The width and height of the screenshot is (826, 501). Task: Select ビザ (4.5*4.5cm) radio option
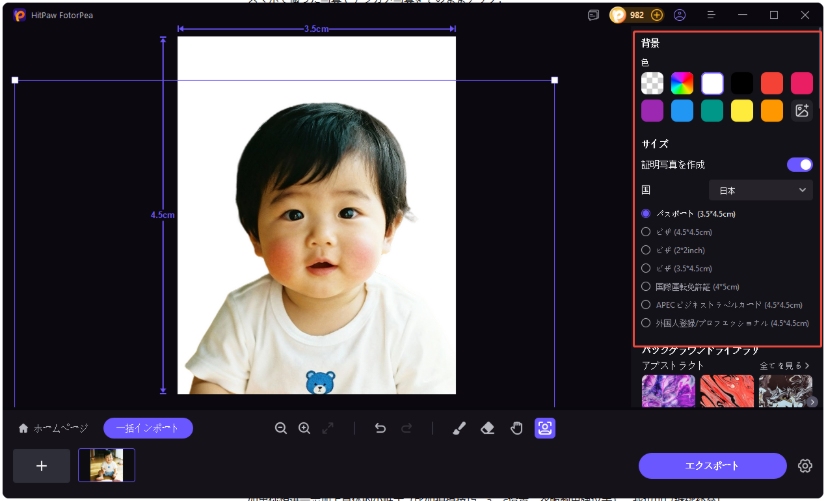tap(646, 232)
